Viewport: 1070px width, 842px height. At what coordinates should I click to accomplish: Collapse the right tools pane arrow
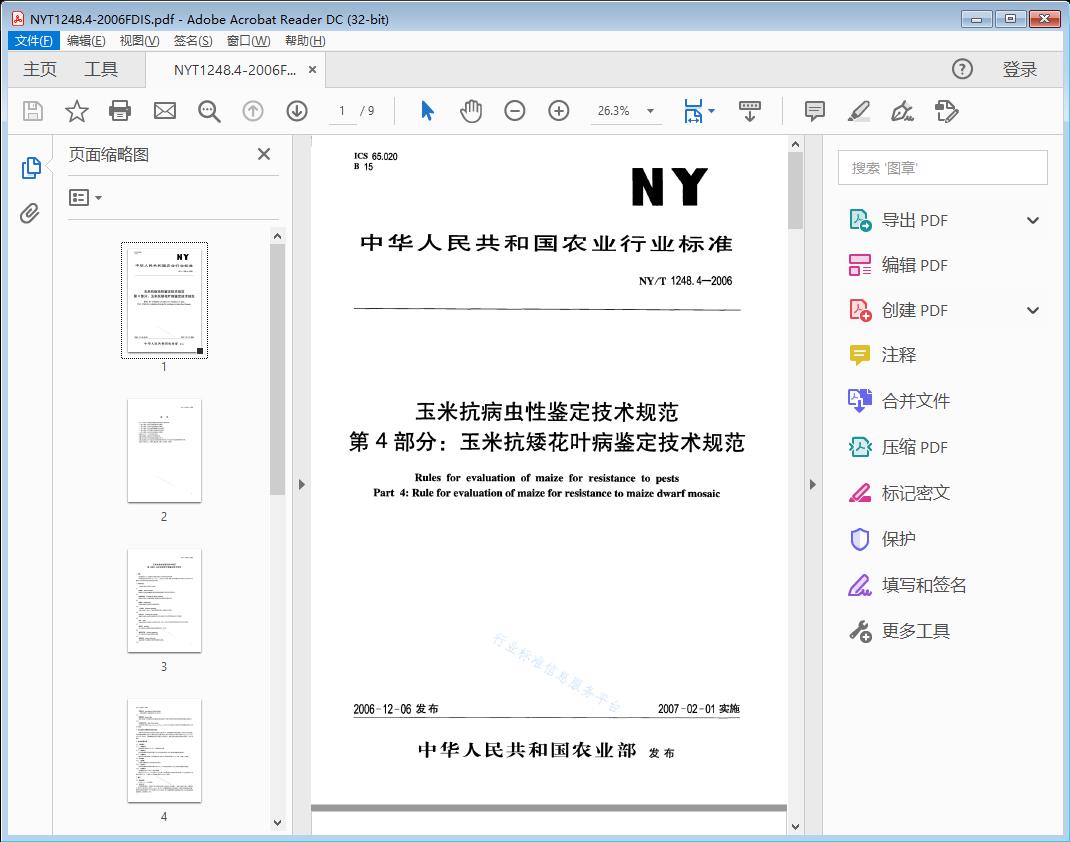click(811, 485)
